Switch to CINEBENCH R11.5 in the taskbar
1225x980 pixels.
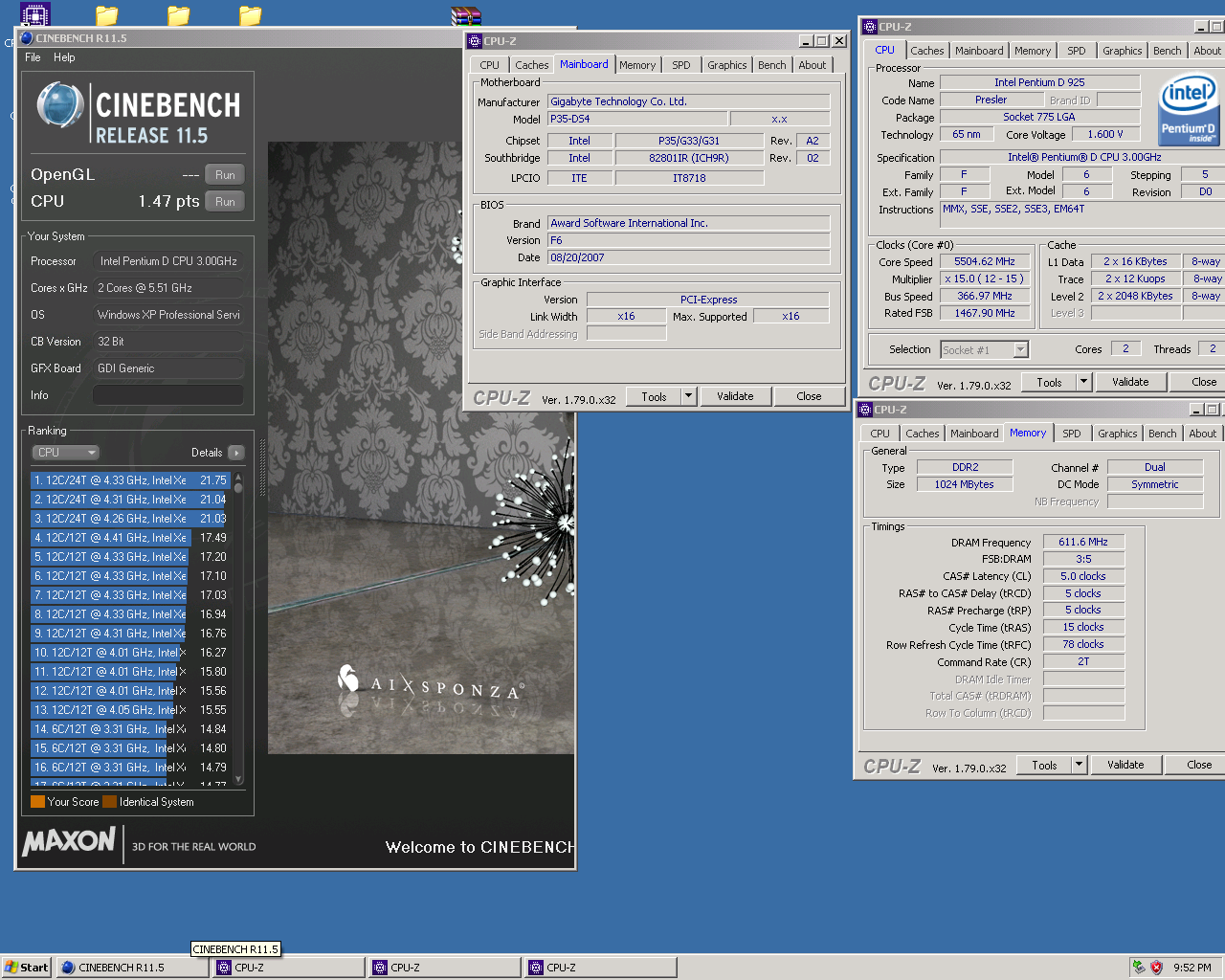coord(132,968)
